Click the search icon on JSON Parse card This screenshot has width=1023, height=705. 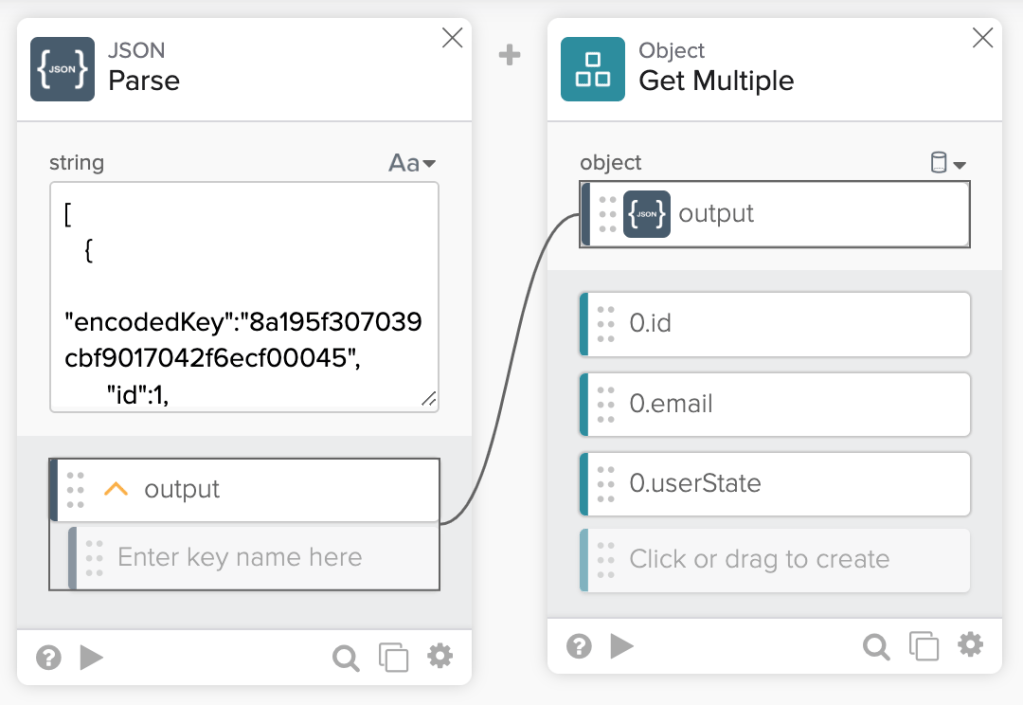tap(346, 657)
